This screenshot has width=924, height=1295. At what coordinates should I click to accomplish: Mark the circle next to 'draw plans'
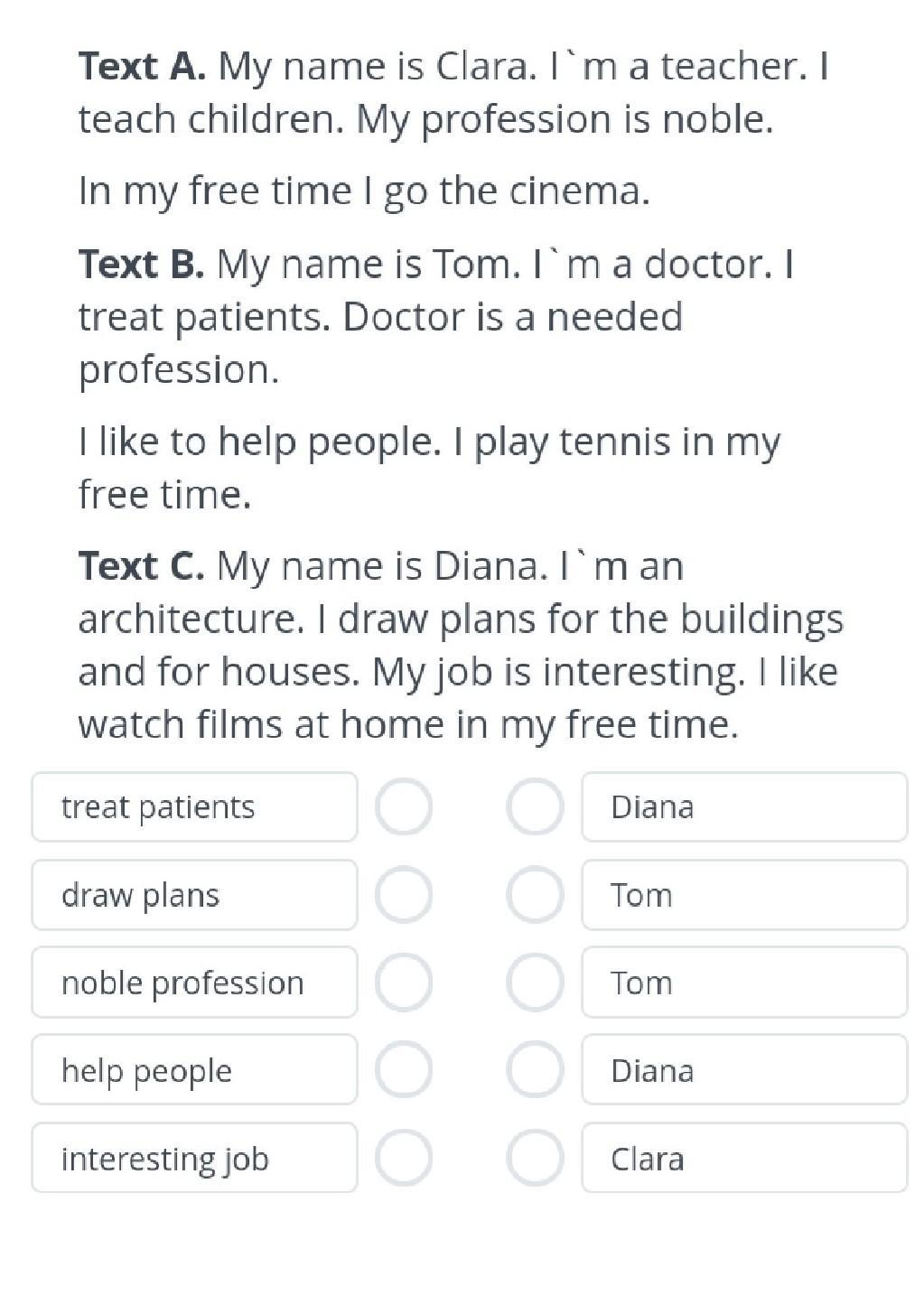pyautogui.click(x=404, y=895)
